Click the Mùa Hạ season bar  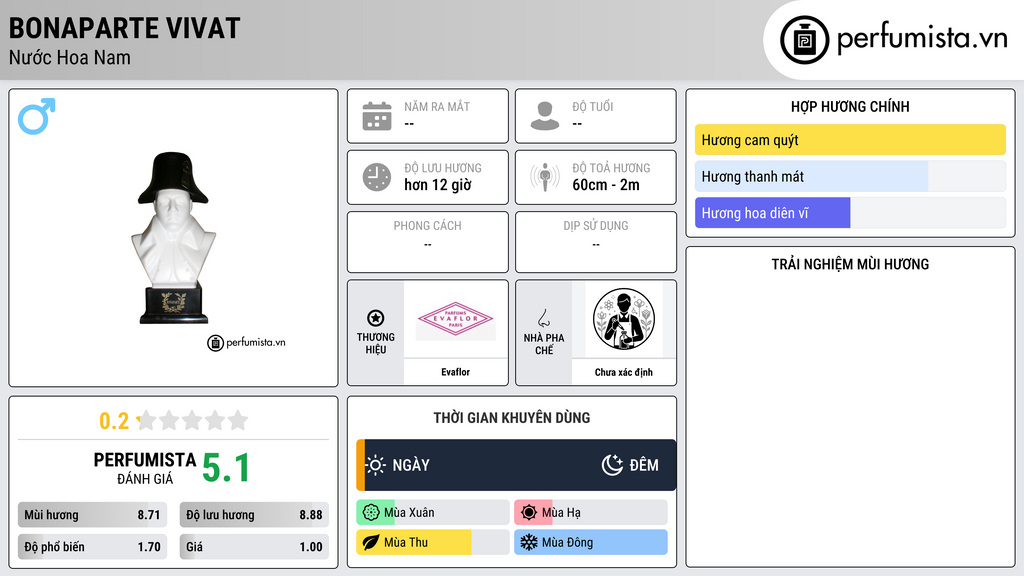[591, 513]
